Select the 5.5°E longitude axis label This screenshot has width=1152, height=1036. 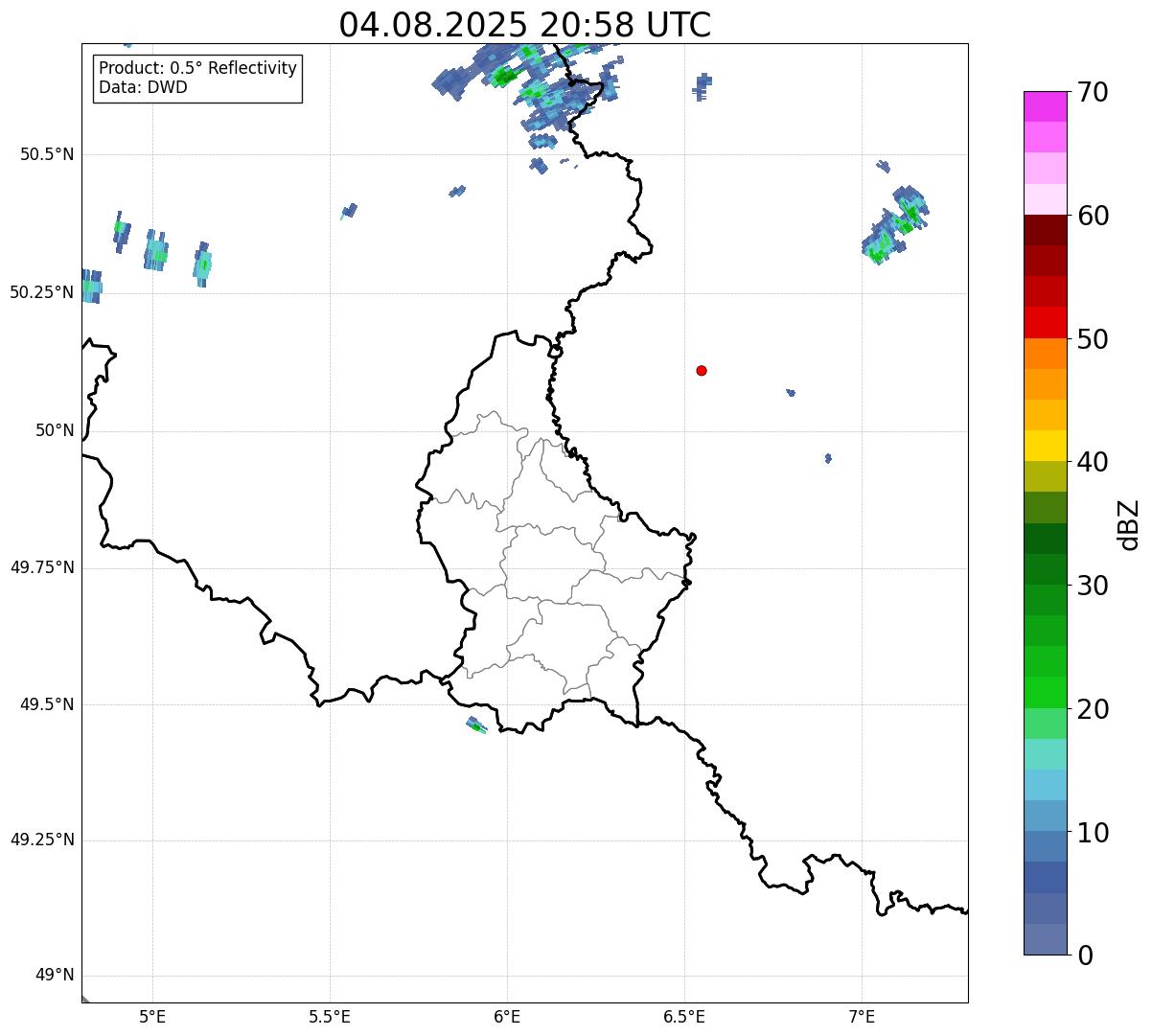pyautogui.click(x=330, y=1016)
